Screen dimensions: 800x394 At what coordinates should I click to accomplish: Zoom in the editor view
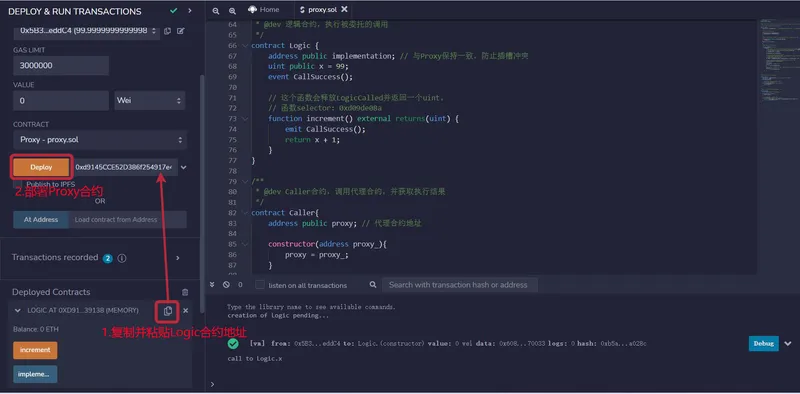click(x=232, y=10)
